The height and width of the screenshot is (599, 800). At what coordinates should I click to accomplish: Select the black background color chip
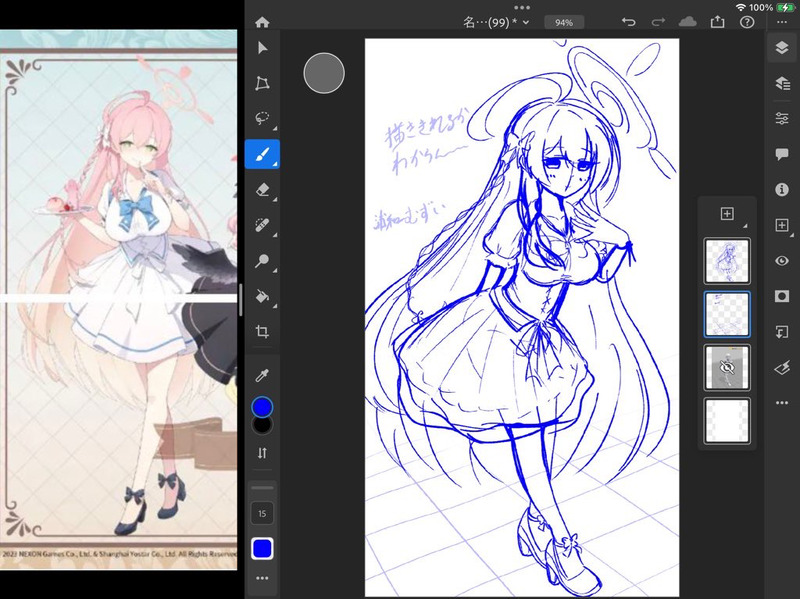262,427
